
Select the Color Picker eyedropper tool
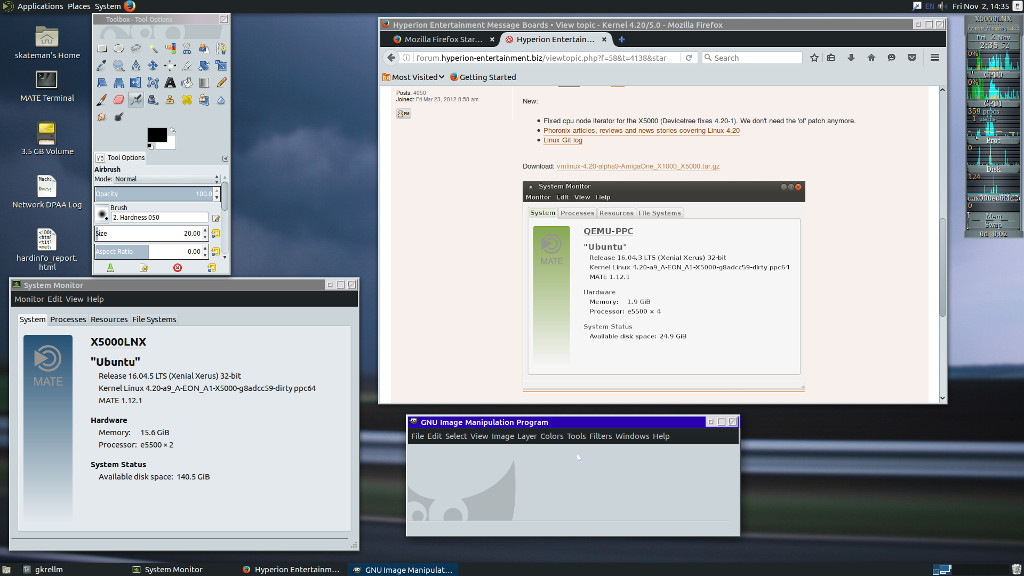click(x=102, y=65)
